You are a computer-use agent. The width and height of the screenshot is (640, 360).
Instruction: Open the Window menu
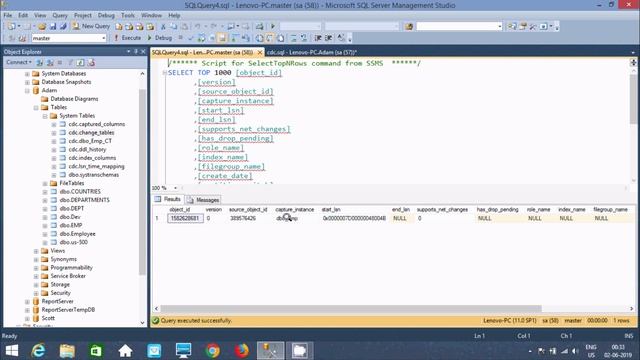(x=151, y=16)
